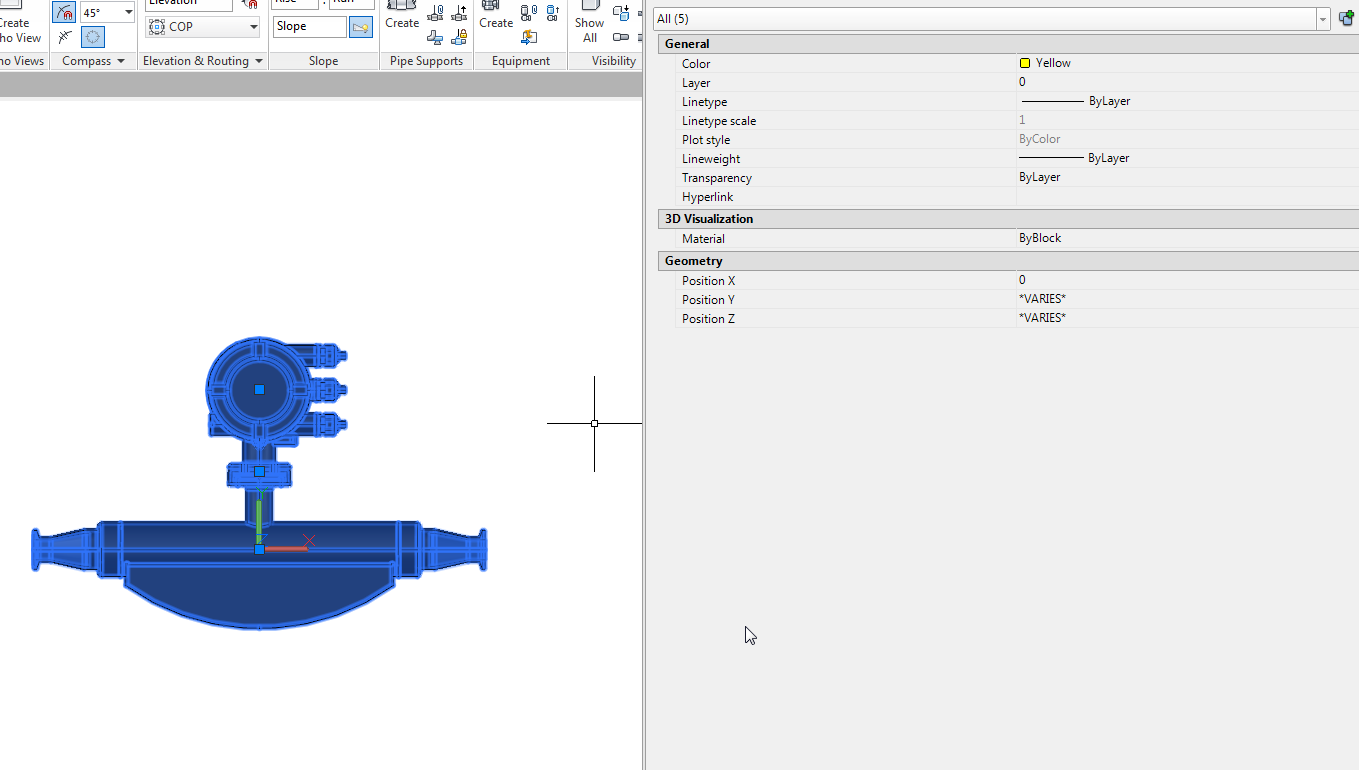Click the Detach From Pipe support icon
This screenshot has height=770, width=1359.
coord(458,13)
